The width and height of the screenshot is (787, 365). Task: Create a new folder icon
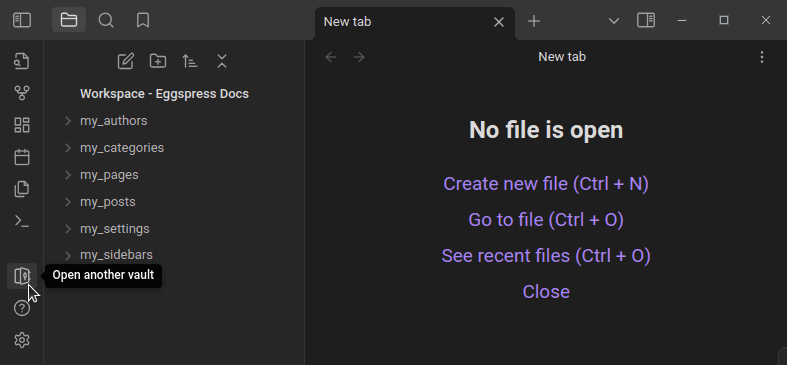(x=158, y=61)
